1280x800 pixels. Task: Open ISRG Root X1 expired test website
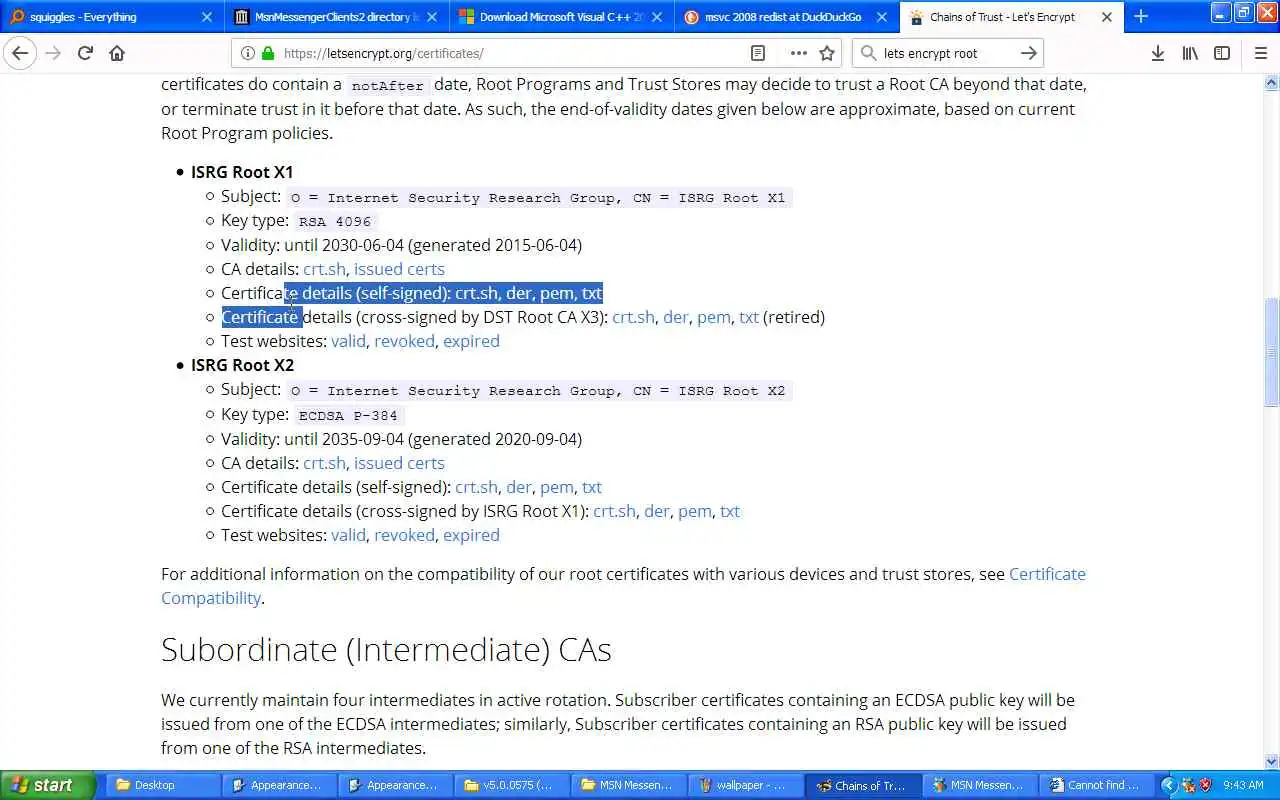[471, 341]
